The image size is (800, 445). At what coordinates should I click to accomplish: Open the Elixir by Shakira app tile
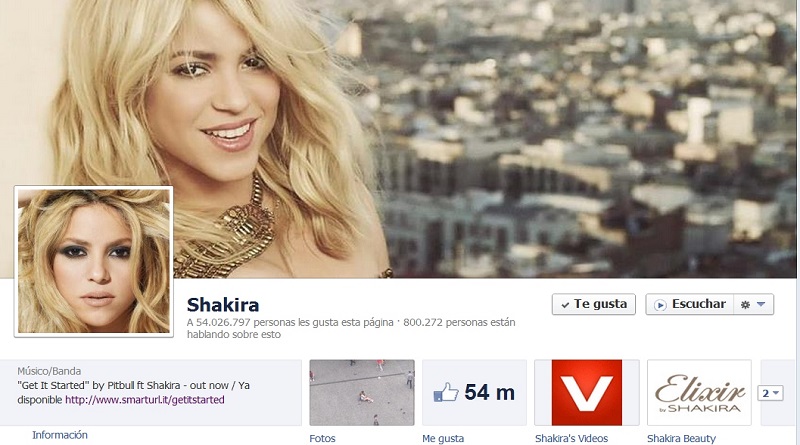[x=699, y=392]
